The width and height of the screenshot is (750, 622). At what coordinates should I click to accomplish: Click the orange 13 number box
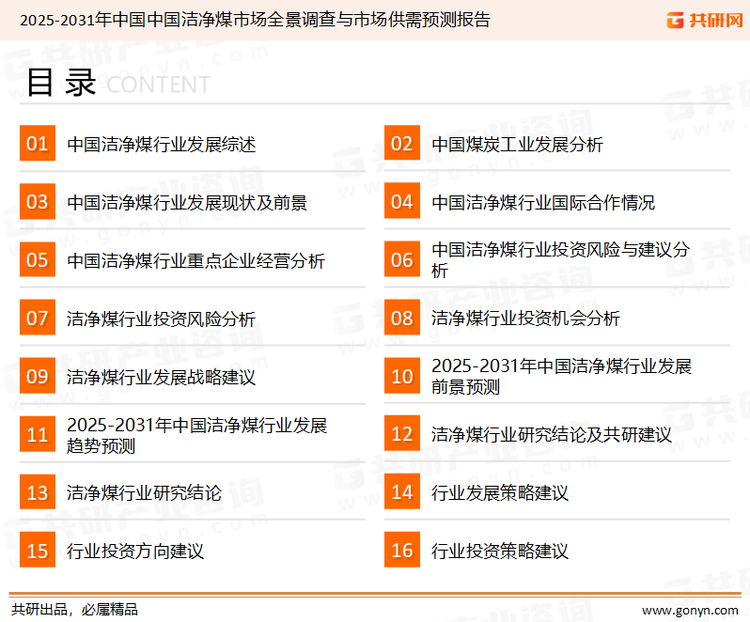pos(37,492)
